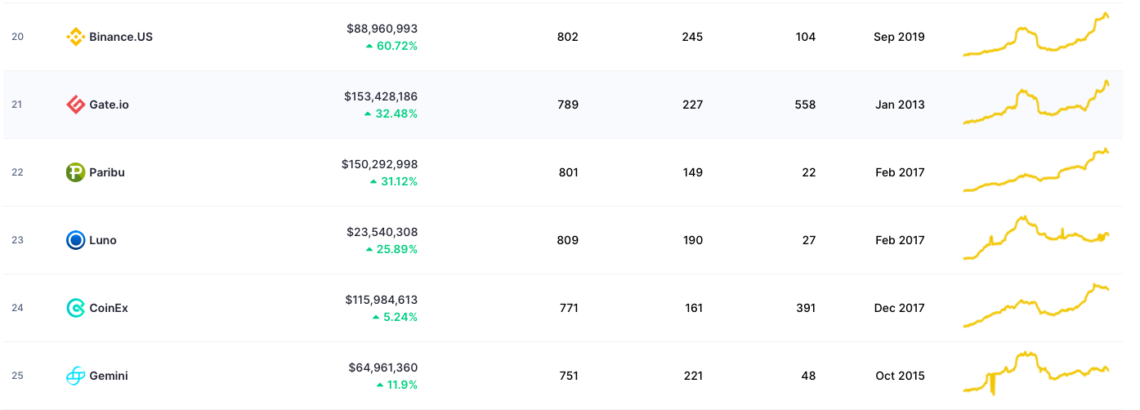View Binance.US volume sparkline chart
Image resolution: width=1140 pixels, height=410 pixels.
click(1036, 36)
